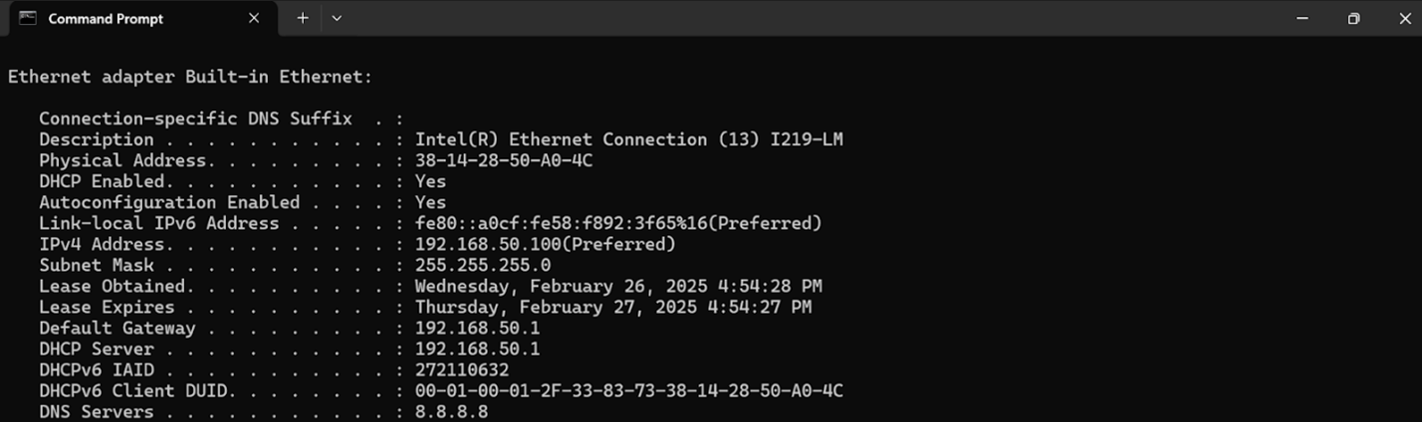Expand the new tab profile dropdown chevron
The image size is (1422, 422).
(337, 18)
